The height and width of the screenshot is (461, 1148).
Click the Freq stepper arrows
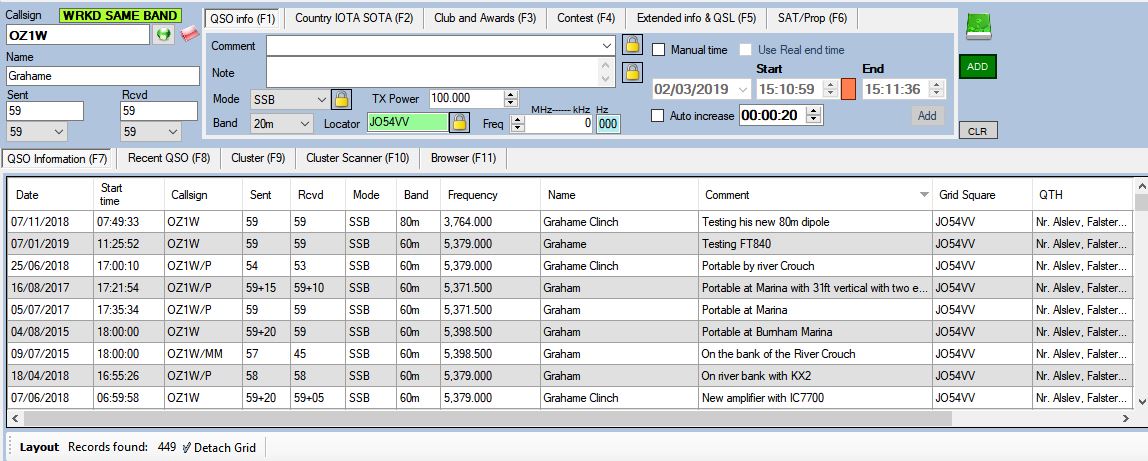coord(518,124)
